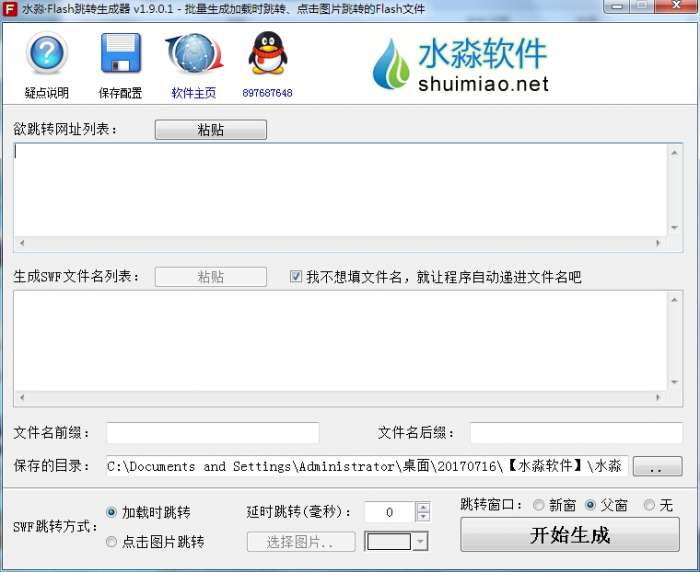Viewport: 700px width, 572px height.
Task: Paste into the 欲跳转网址列表 with 粘贴 button
Action: point(211,129)
